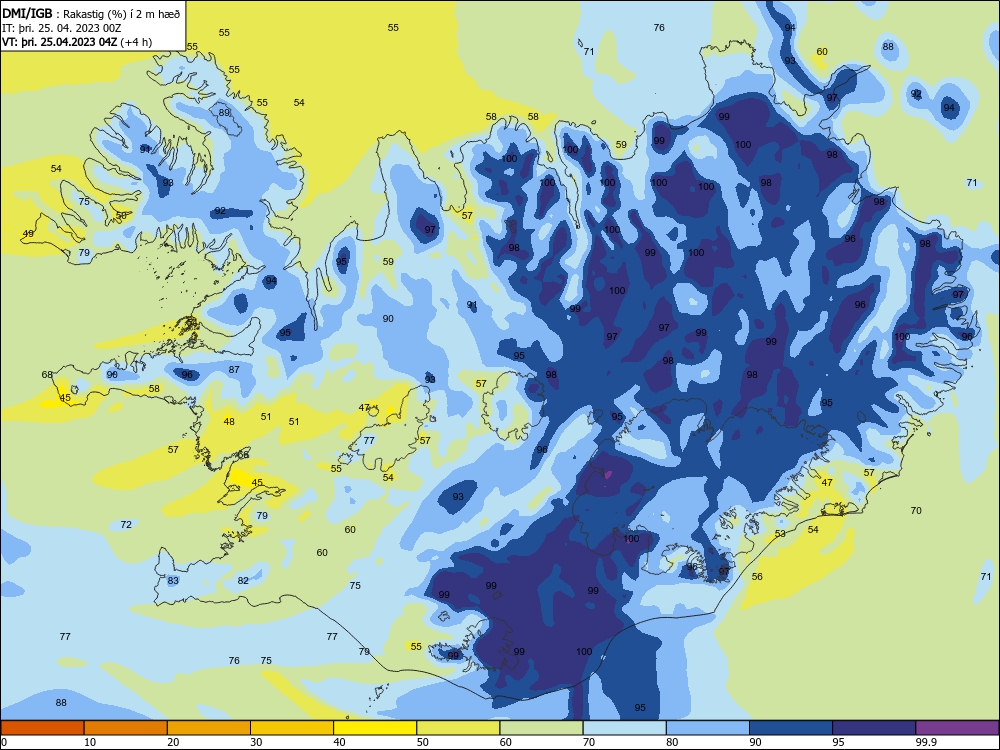Click the 80–90 blue legend swatch
The width and height of the screenshot is (1000, 750).
coord(708,728)
